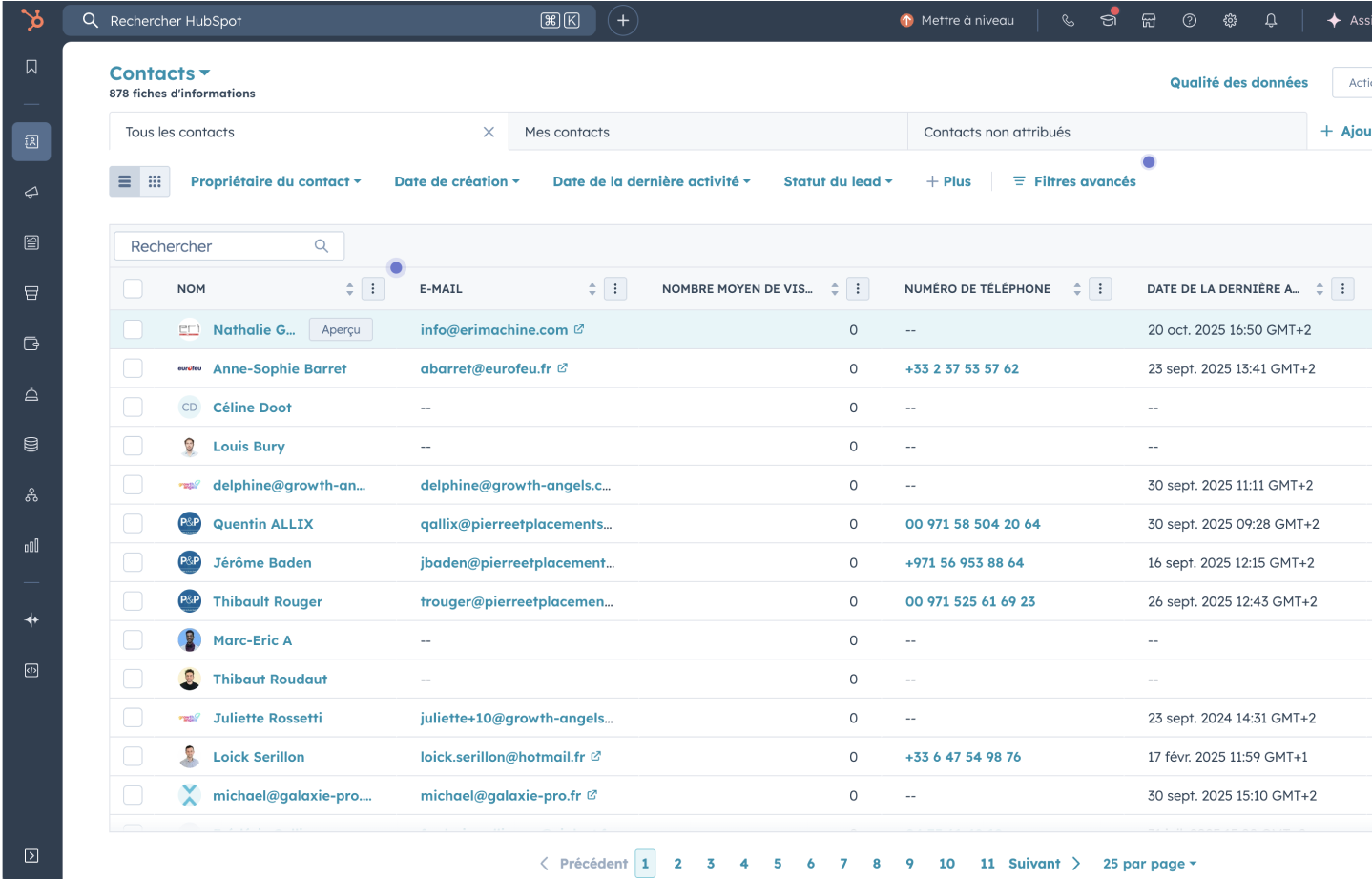Check the checkbox next to Anne-Sophie Barret
1372x879 pixels.
tap(133, 368)
